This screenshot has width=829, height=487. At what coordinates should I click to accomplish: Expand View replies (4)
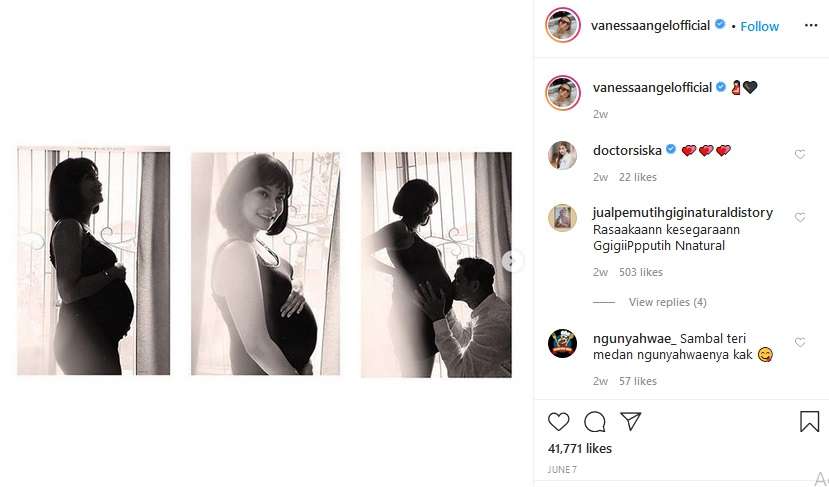click(x=667, y=302)
